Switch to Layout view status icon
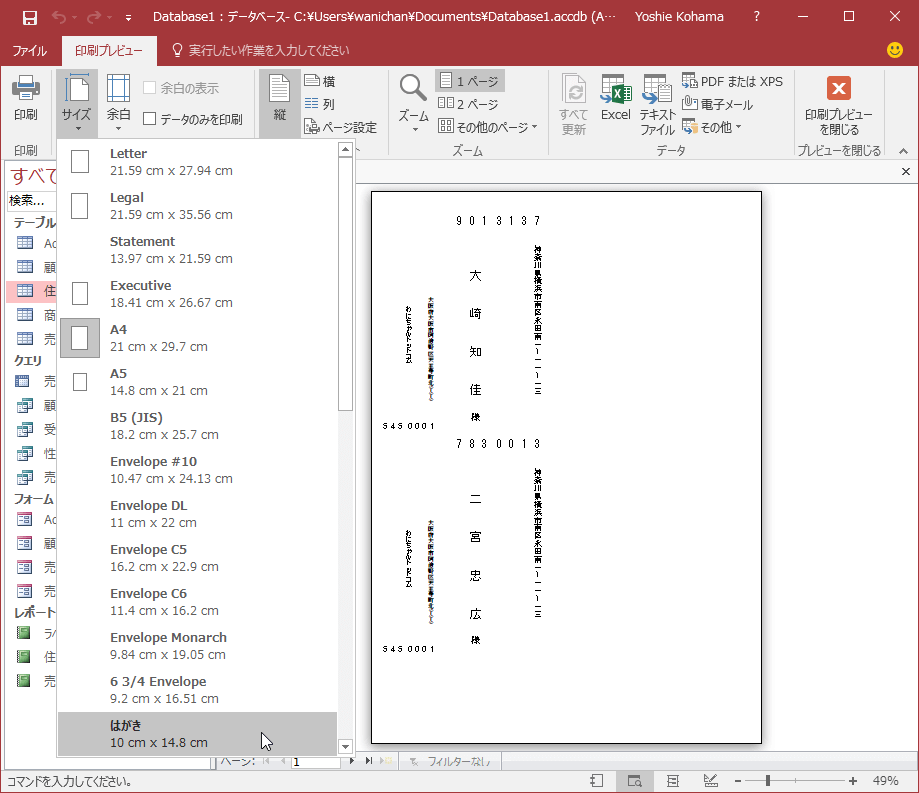The image size is (919, 793). pyautogui.click(x=672, y=781)
